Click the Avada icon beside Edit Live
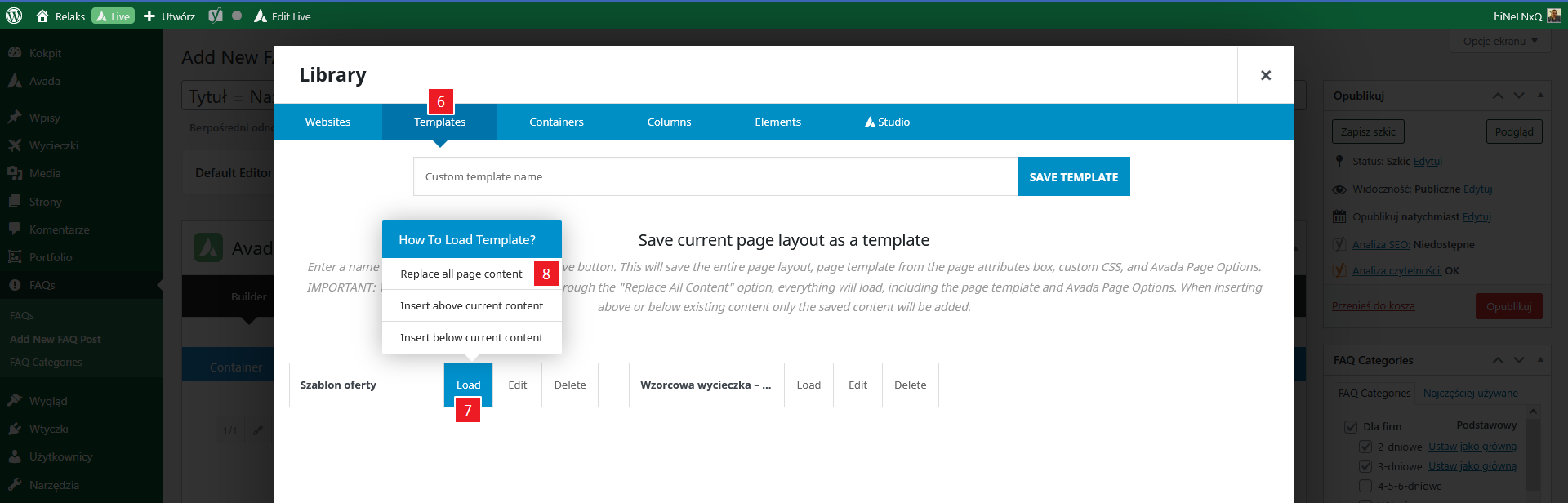Image resolution: width=1568 pixels, height=503 pixels. pos(261,16)
